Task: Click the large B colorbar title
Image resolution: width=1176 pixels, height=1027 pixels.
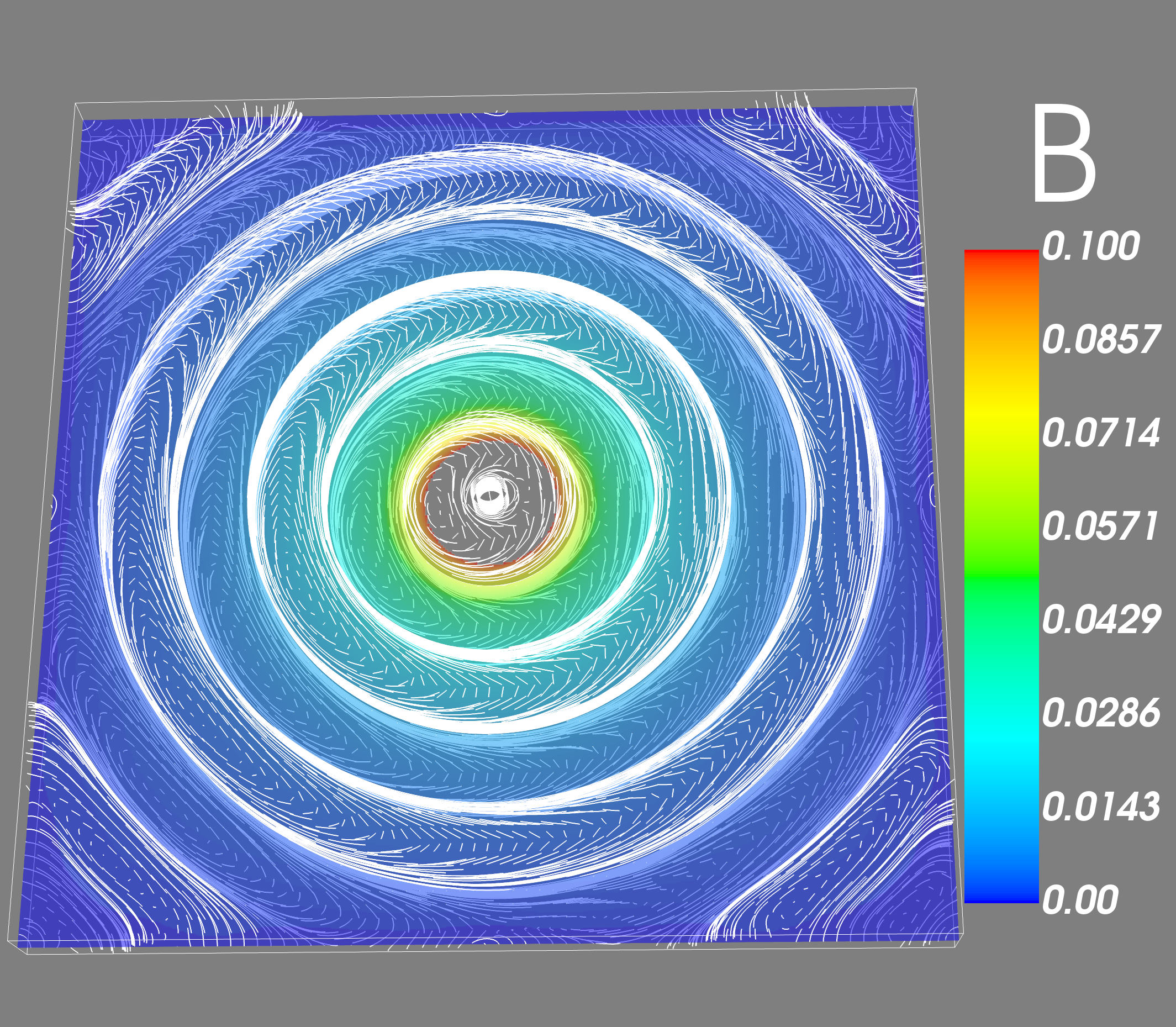Action: point(1065,154)
